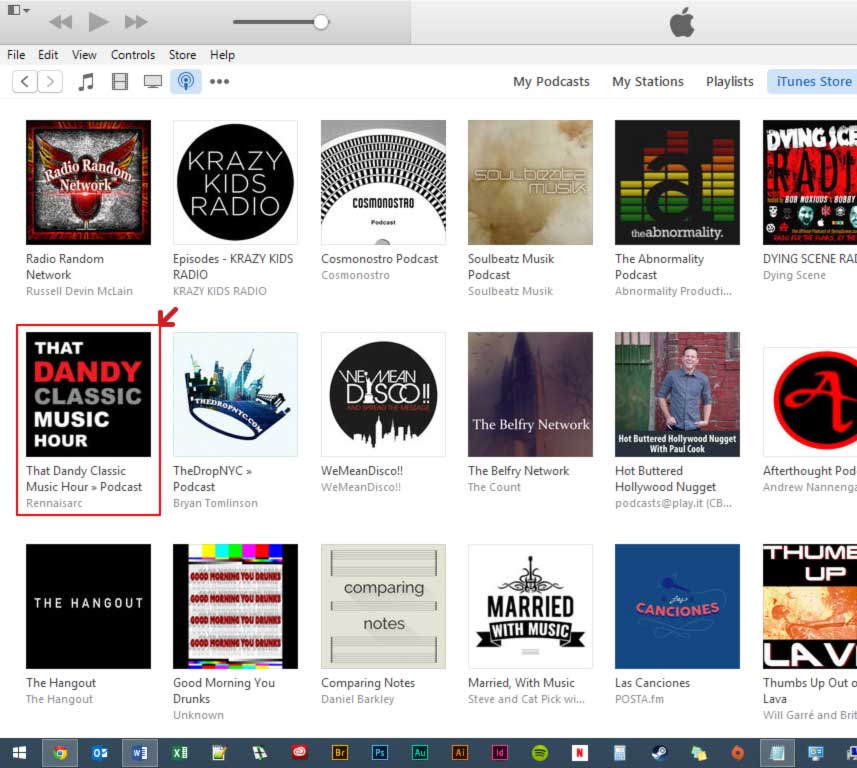The height and width of the screenshot is (768, 857).
Task: Launch Adobe Bridge from the taskbar
Action: tap(339, 753)
